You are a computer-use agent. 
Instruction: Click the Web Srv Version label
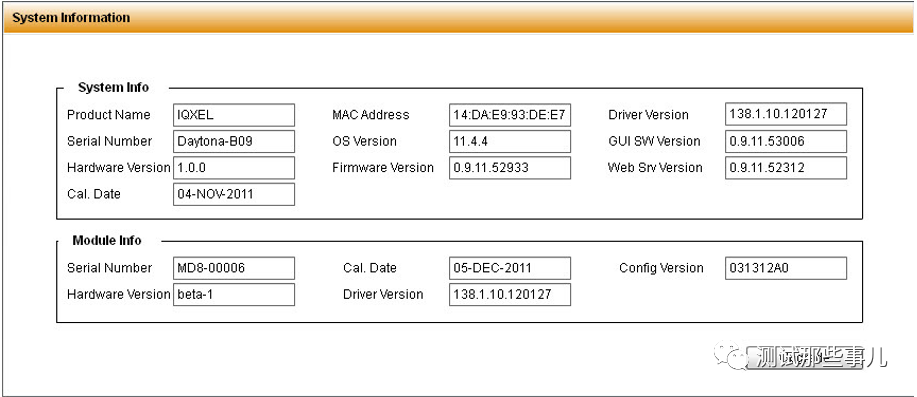click(x=655, y=168)
